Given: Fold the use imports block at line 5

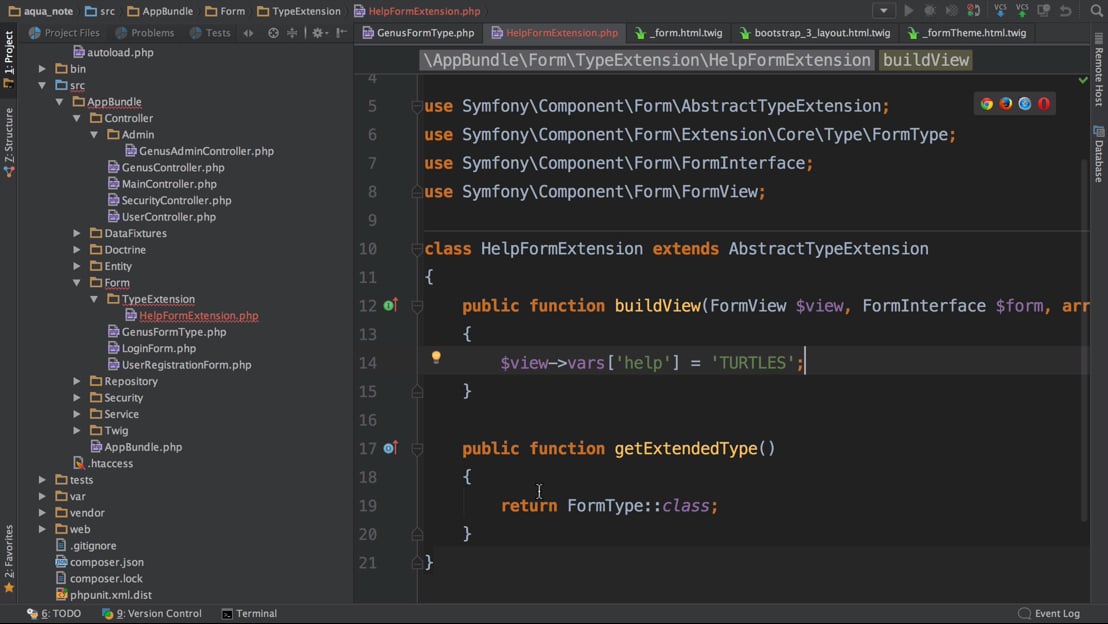Looking at the screenshot, I should (417, 106).
